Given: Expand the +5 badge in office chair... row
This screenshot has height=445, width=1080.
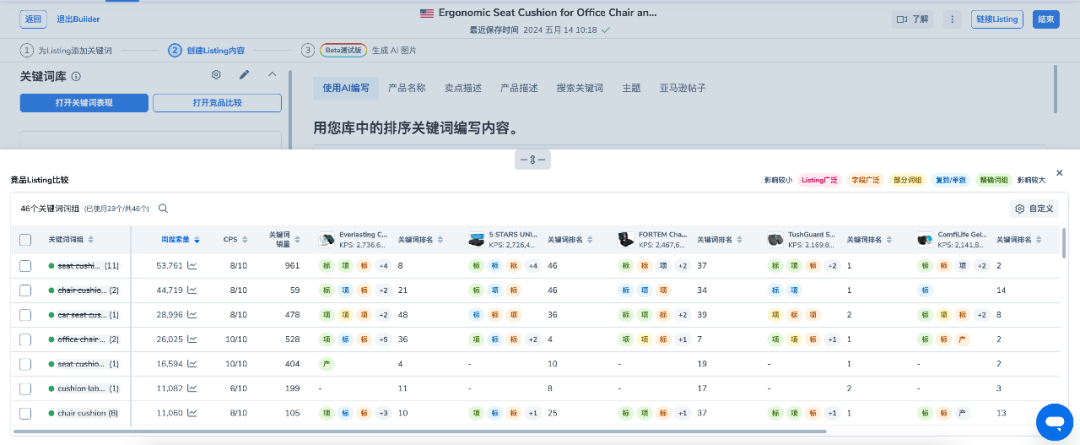Looking at the screenshot, I should click(384, 339).
